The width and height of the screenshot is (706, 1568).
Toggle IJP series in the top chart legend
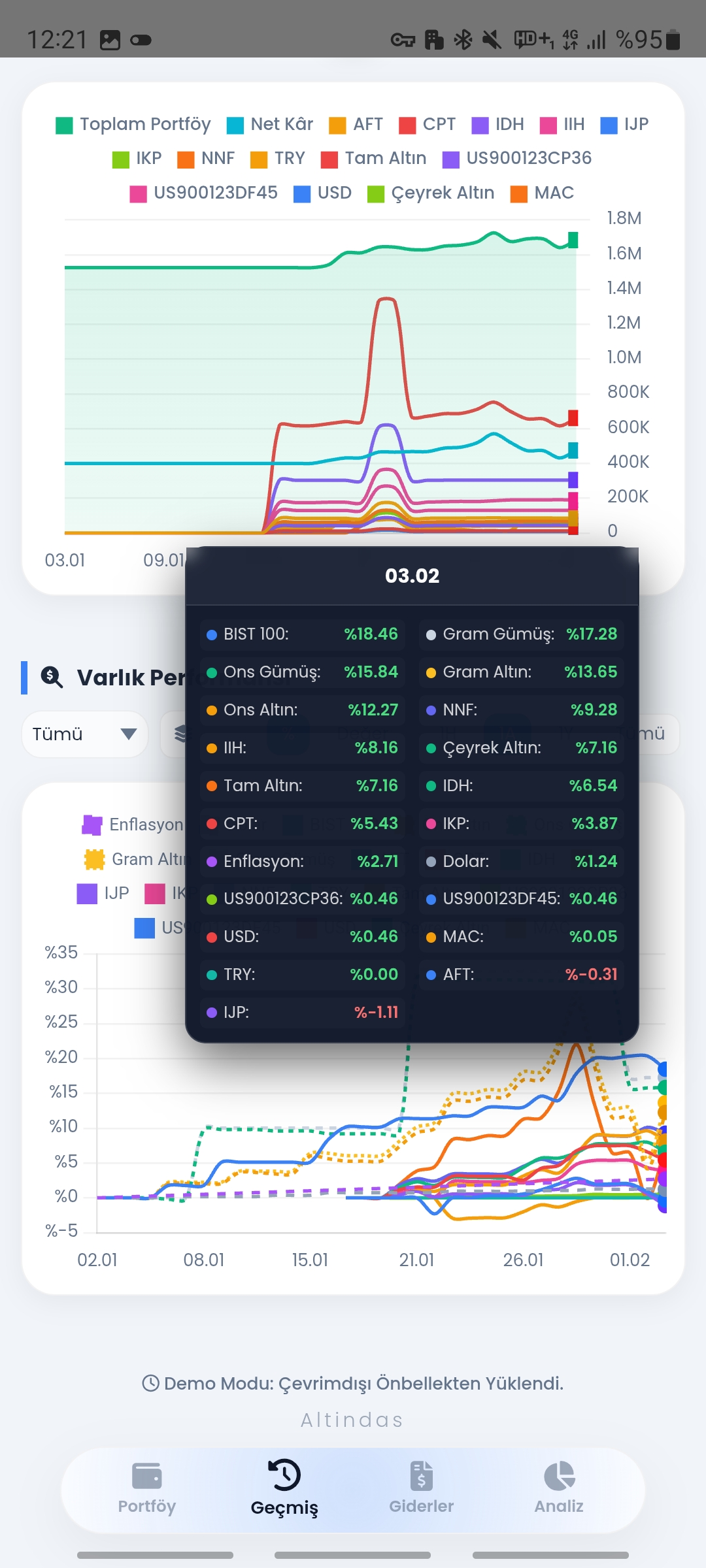[x=624, y=124]
